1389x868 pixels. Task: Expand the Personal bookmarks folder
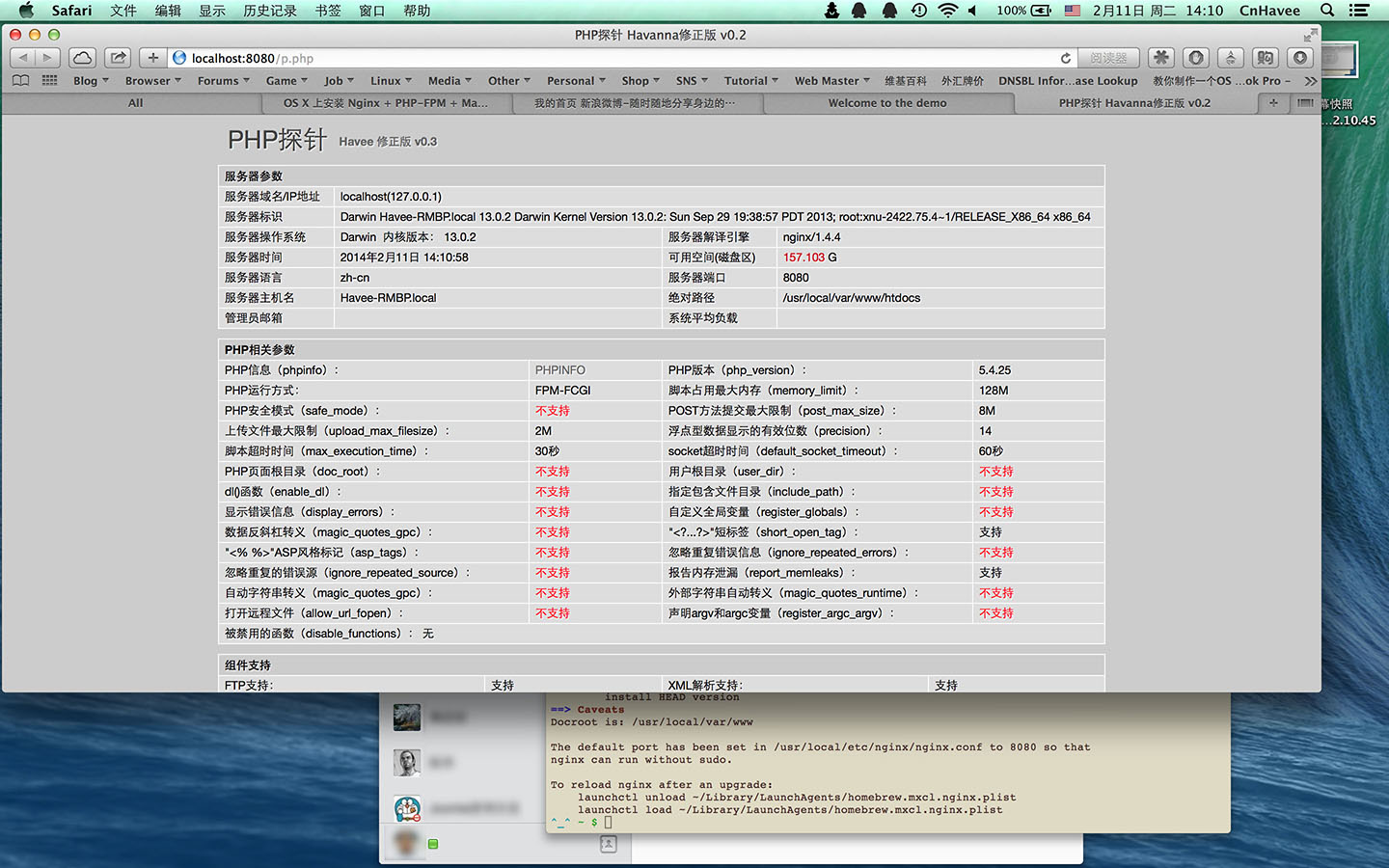coord(576,81)
